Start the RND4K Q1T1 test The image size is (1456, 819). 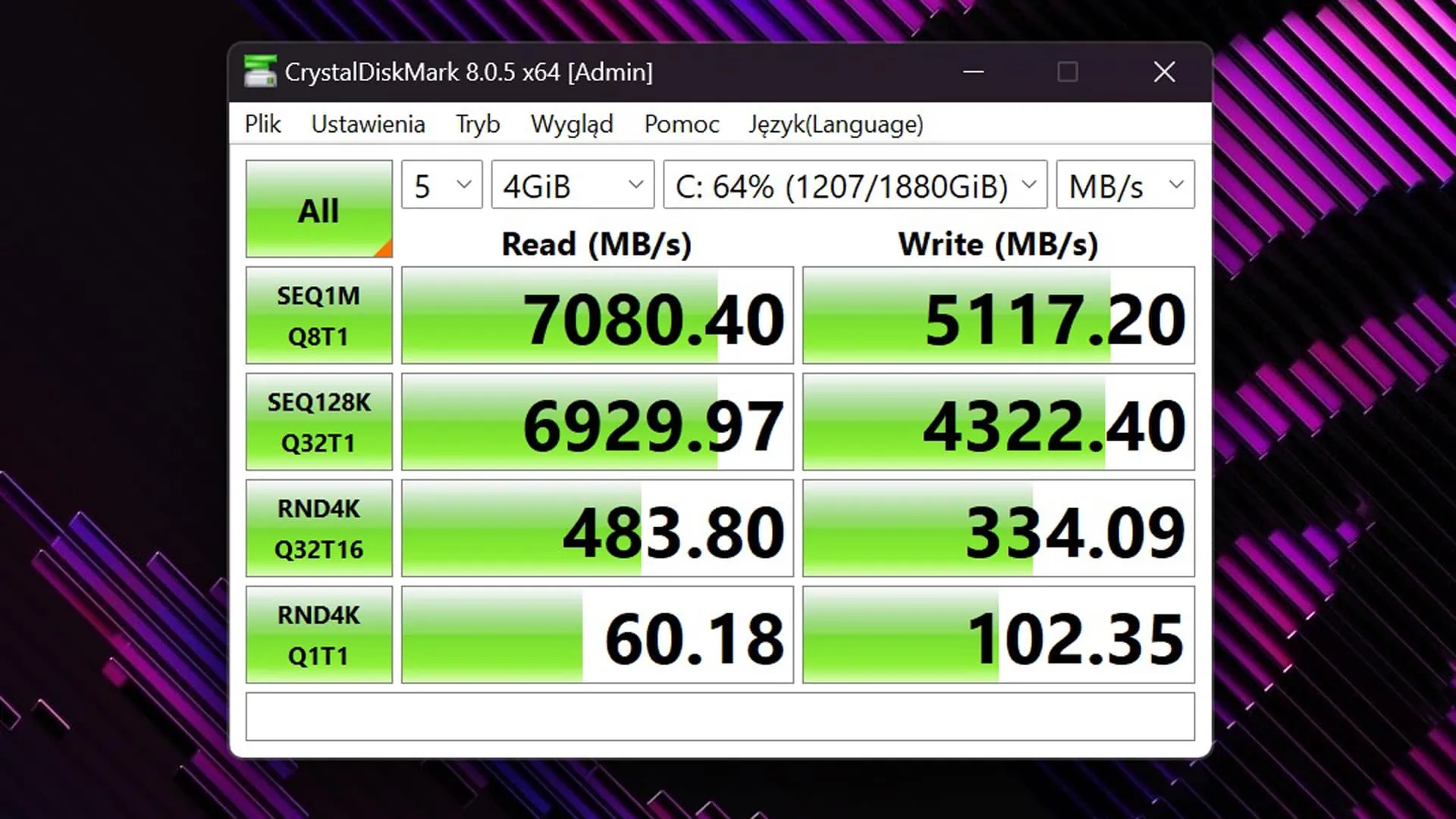318,635
